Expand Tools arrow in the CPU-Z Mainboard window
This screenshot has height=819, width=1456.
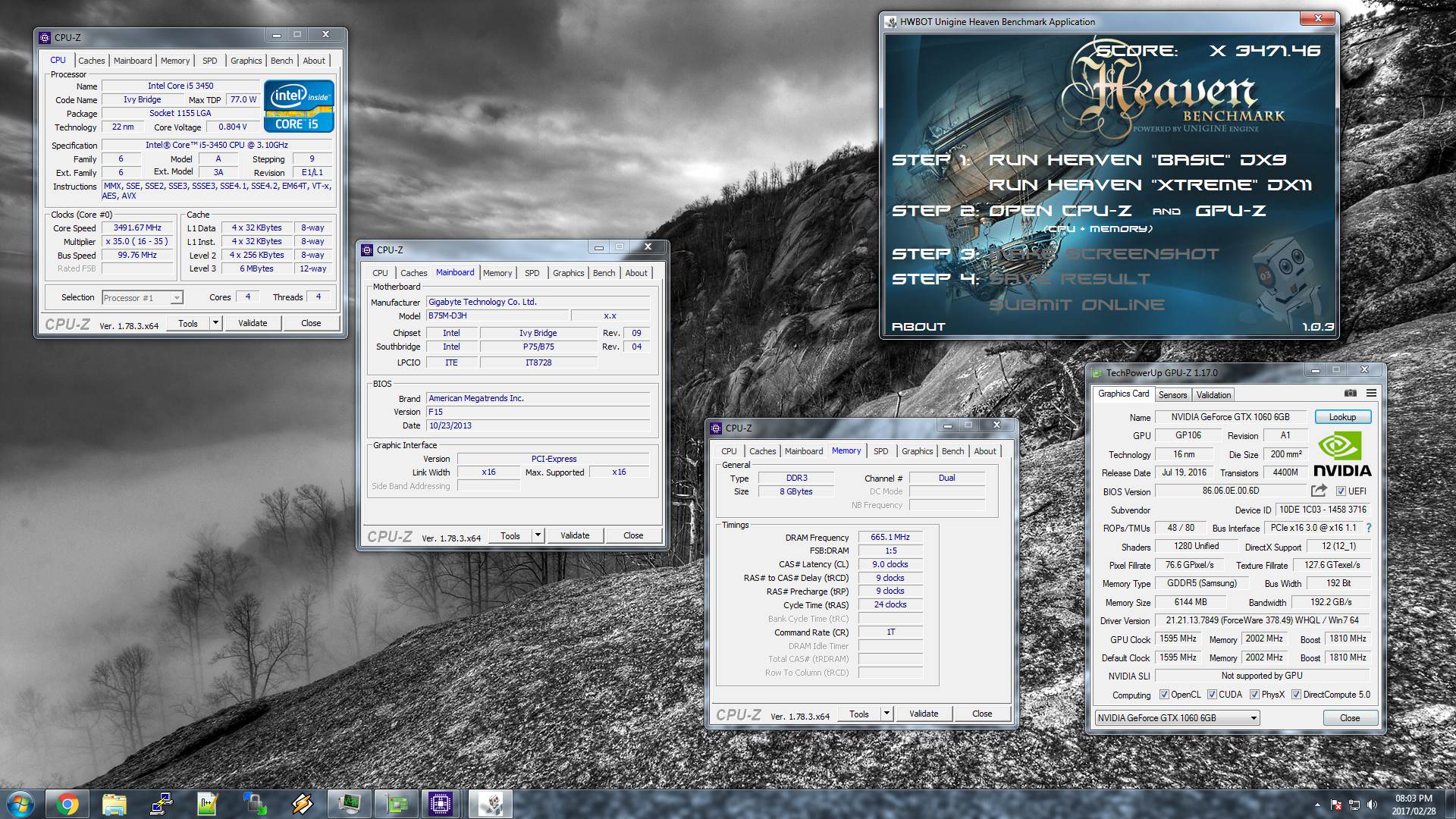(x=538, y=535)
